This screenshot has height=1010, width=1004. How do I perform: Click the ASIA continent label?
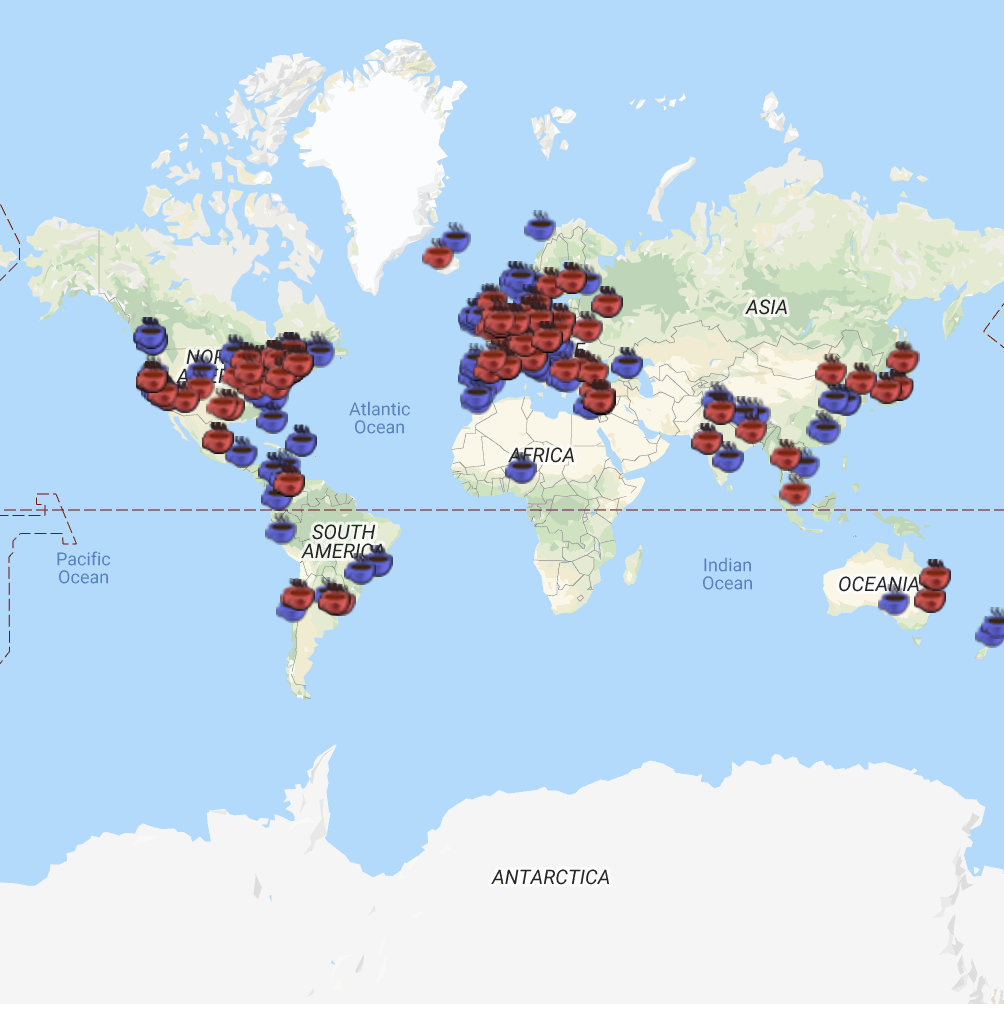pyautogui.click(x=766, y=307)
